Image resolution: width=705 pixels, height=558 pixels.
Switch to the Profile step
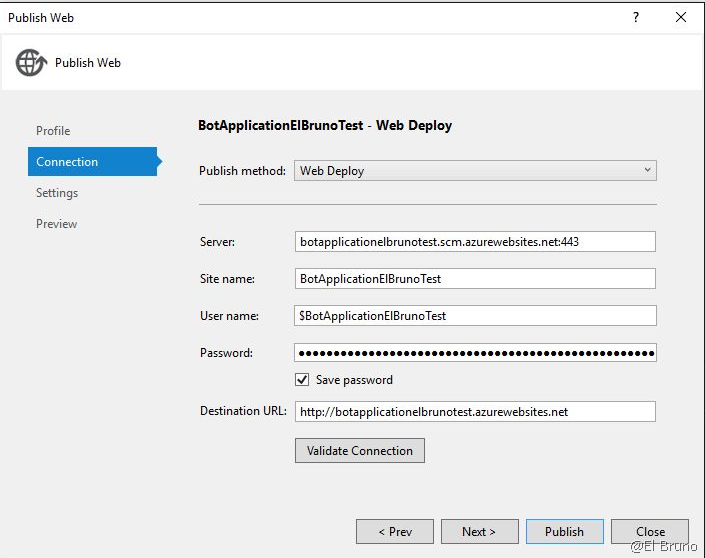coord(53,131)
